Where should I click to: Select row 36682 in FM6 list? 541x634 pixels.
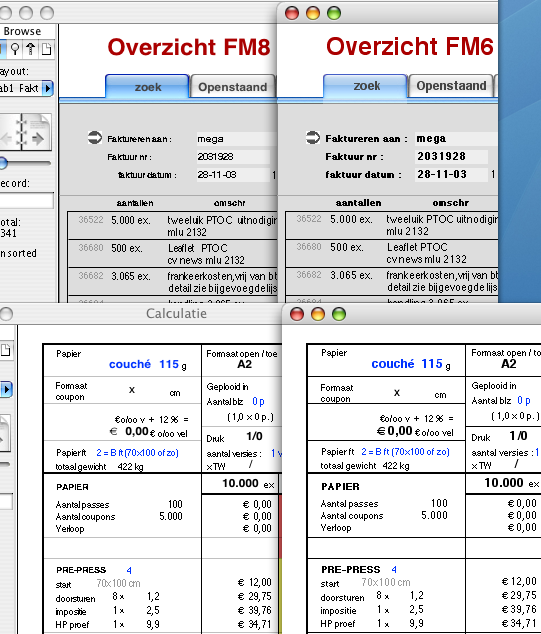click(x=392, y=281)
